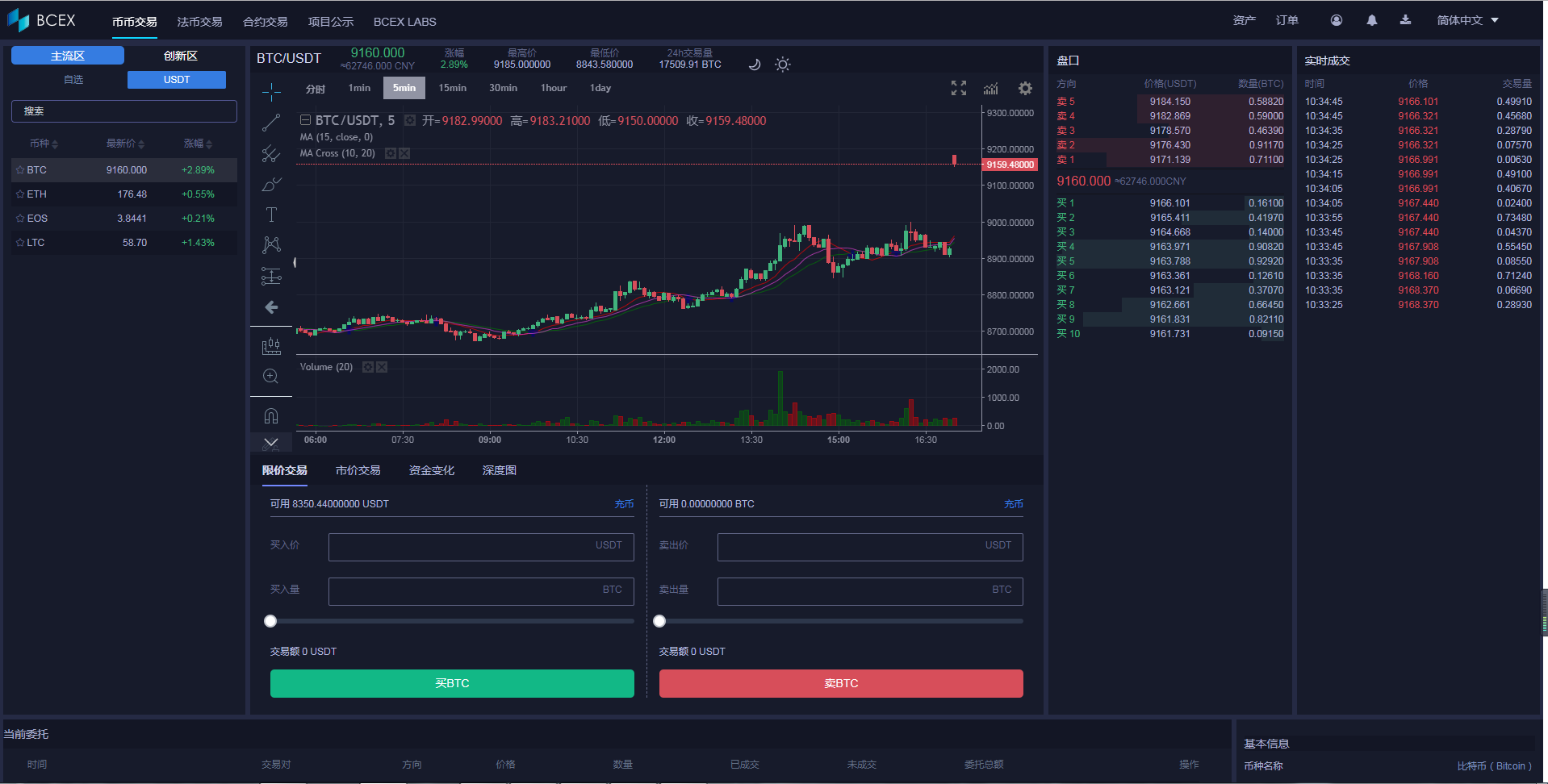Open the user account icon
The image size is (1548, 784).
click(1337, 20)
